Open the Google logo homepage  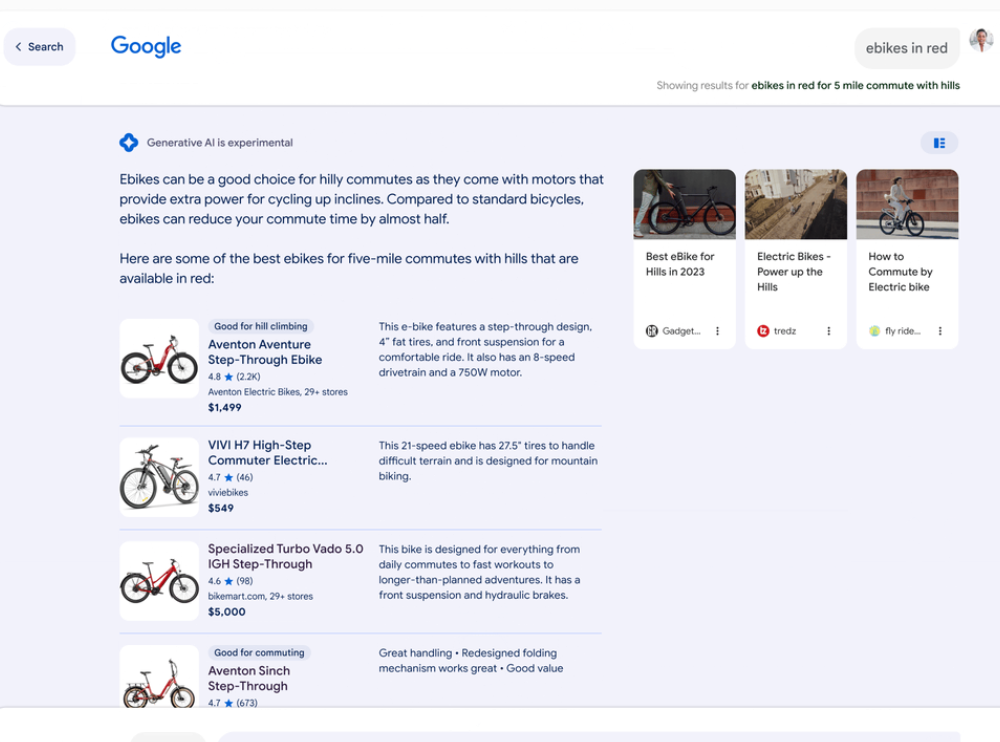click(x=146, y=46)
